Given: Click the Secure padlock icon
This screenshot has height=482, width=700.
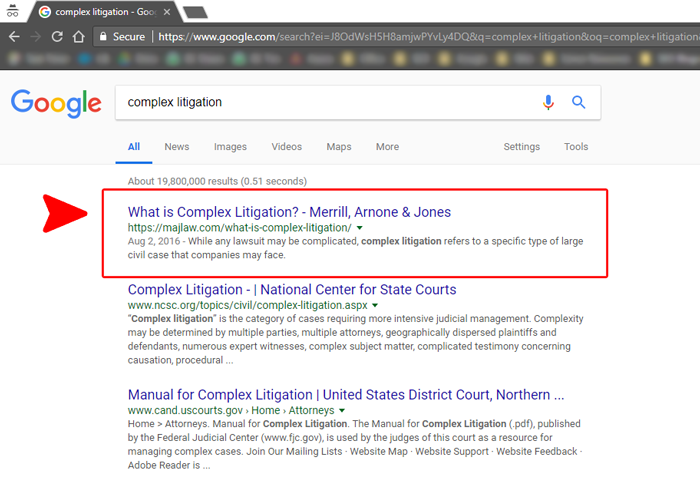Looking at the screenshot, I should pyautogui.click(x=103, y=37).
